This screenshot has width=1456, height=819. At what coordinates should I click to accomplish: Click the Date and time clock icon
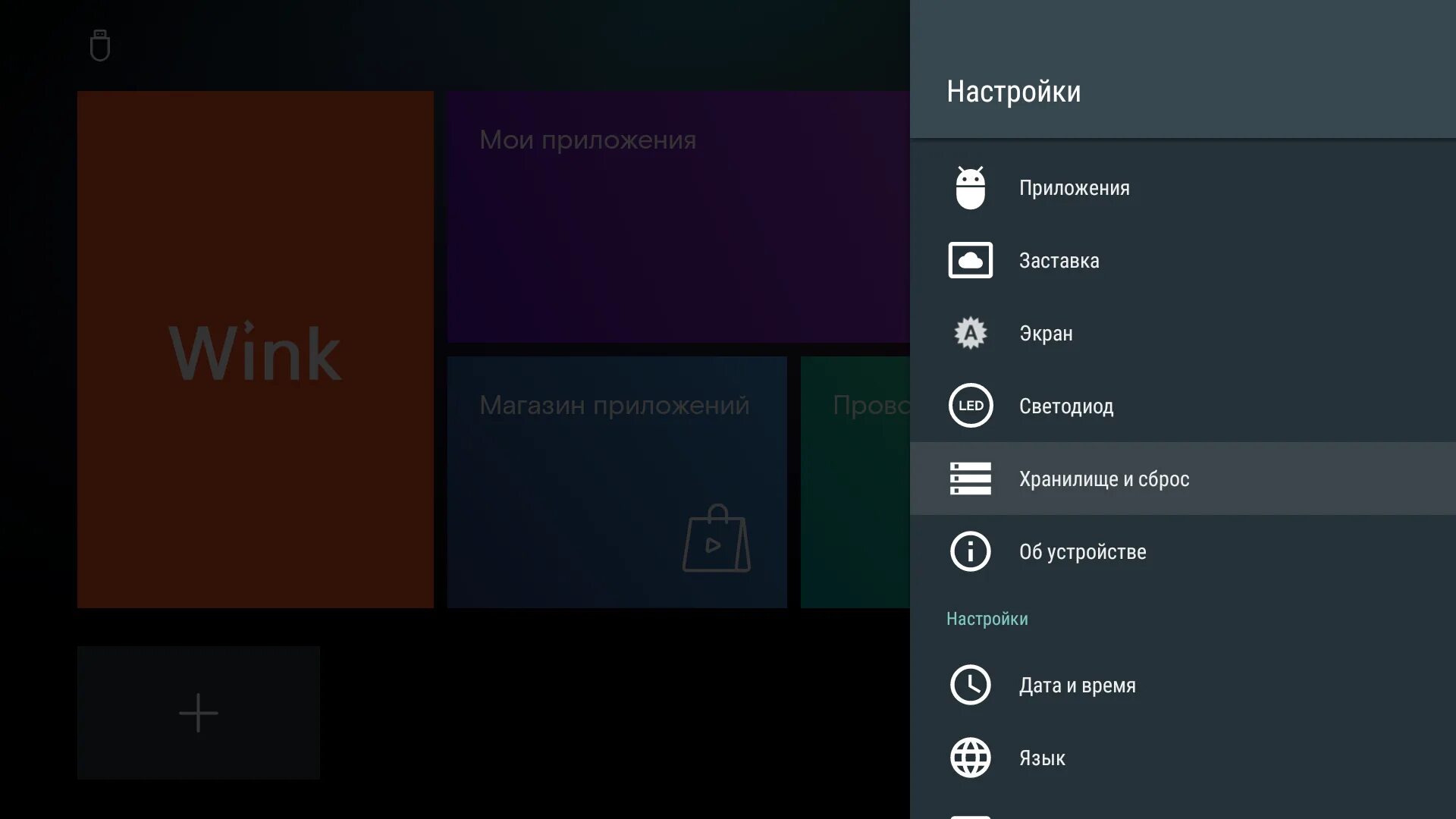(x=970, y=685)
